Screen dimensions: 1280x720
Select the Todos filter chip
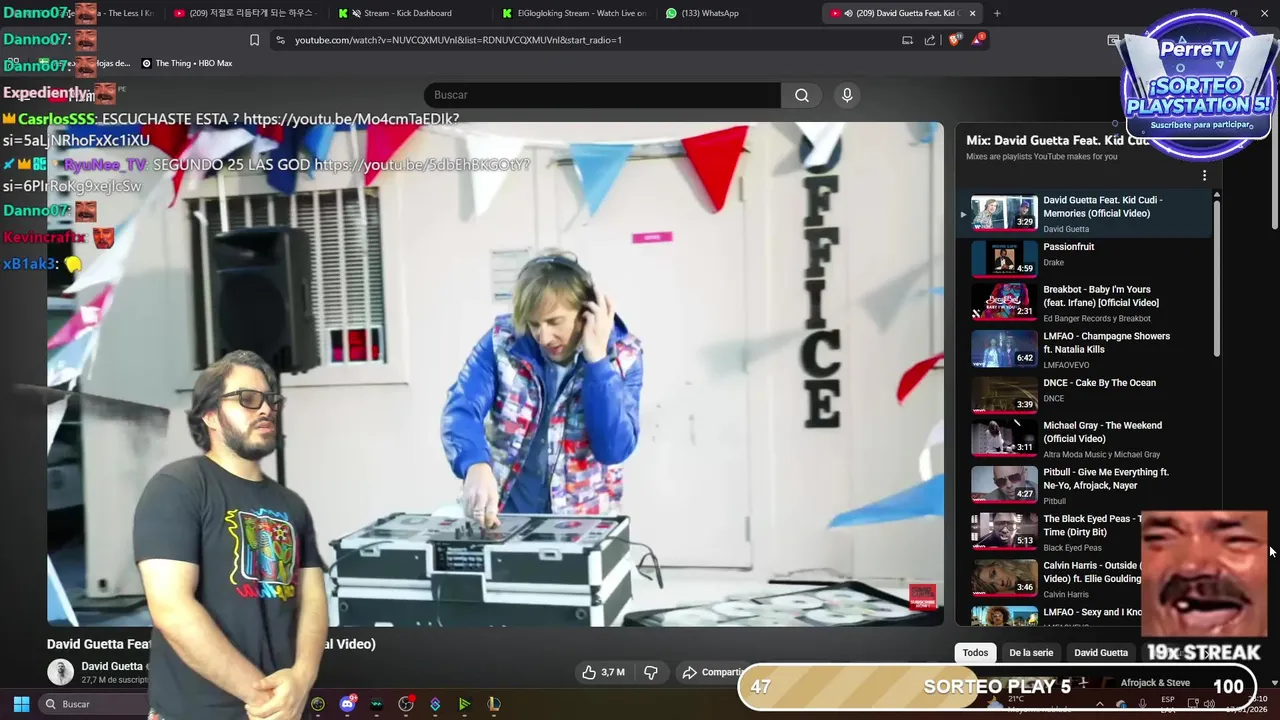[x=975, y=653]
